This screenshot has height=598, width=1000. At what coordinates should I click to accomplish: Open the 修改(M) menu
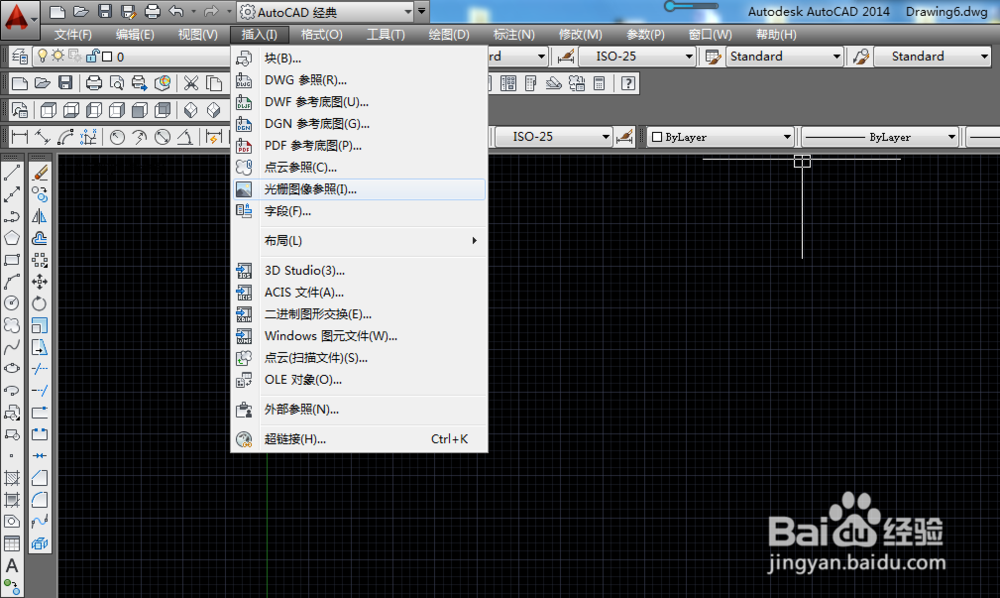click(580, 34)
